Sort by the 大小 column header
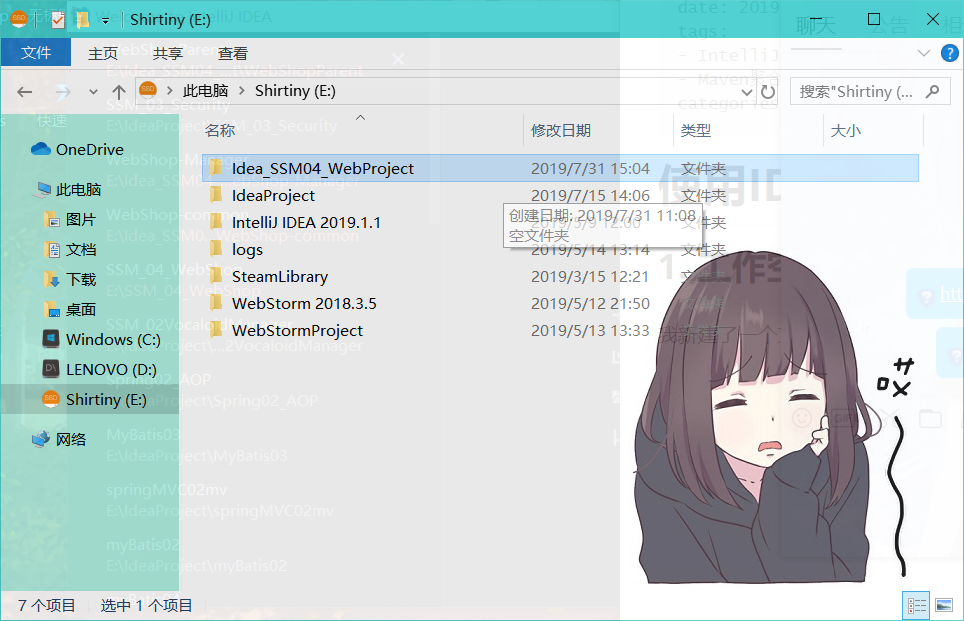964x621 pixels. (845, 130)
